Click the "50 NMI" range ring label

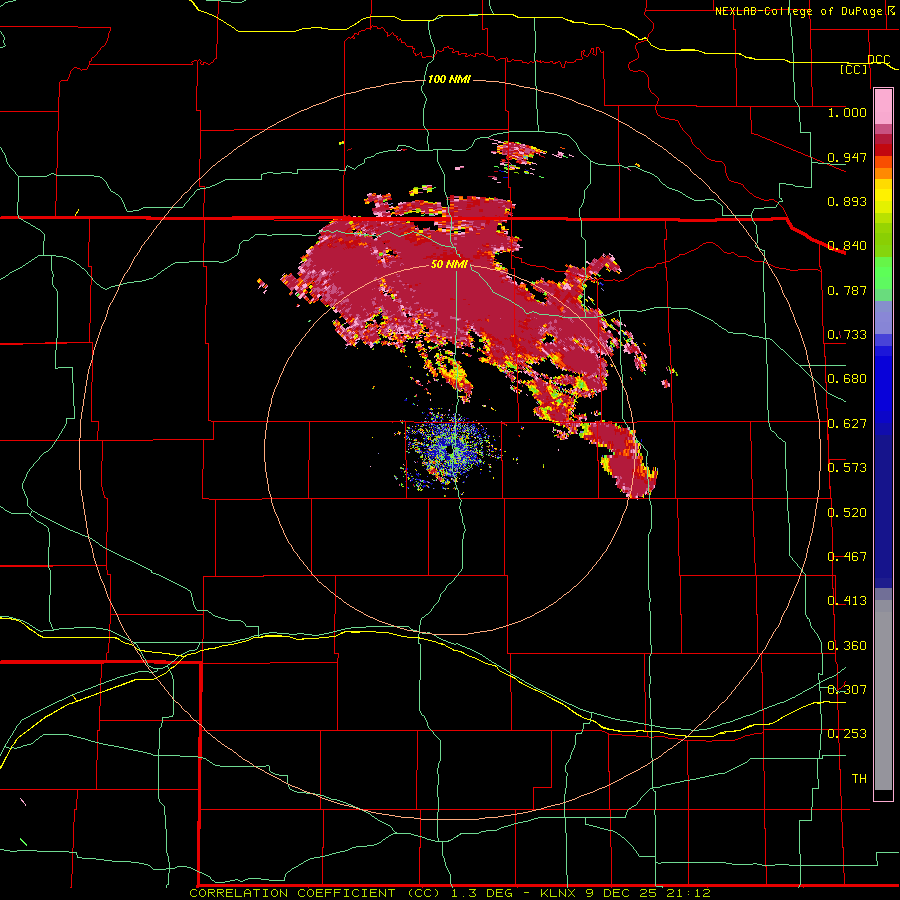pyautogui.click(x=449, y=264)
